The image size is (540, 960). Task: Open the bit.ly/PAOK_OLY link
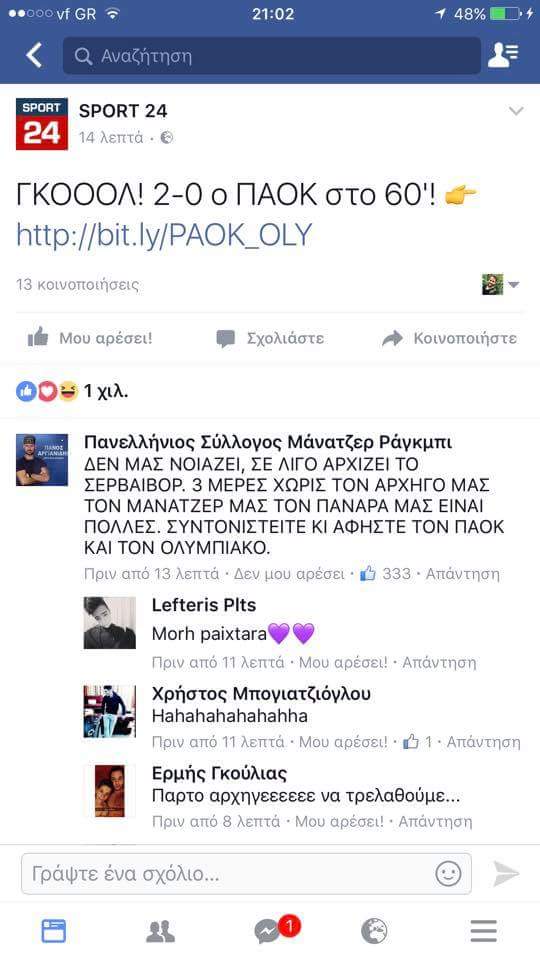164,235
